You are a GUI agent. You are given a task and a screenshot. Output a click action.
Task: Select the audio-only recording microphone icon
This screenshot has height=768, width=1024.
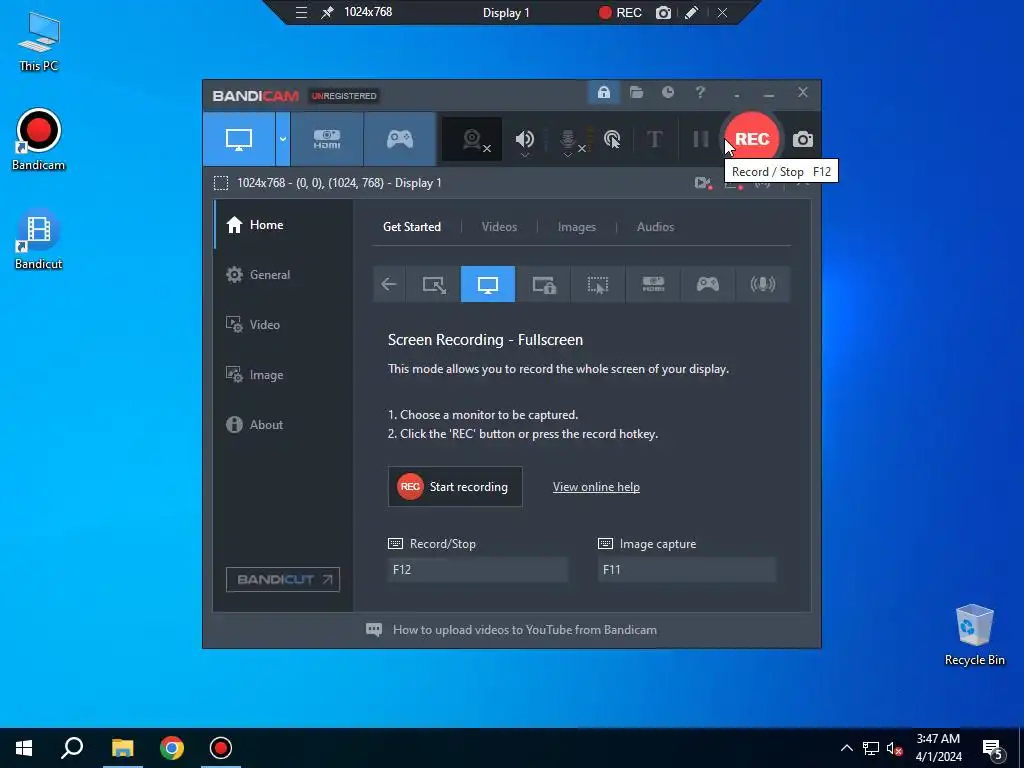point(763,284)
